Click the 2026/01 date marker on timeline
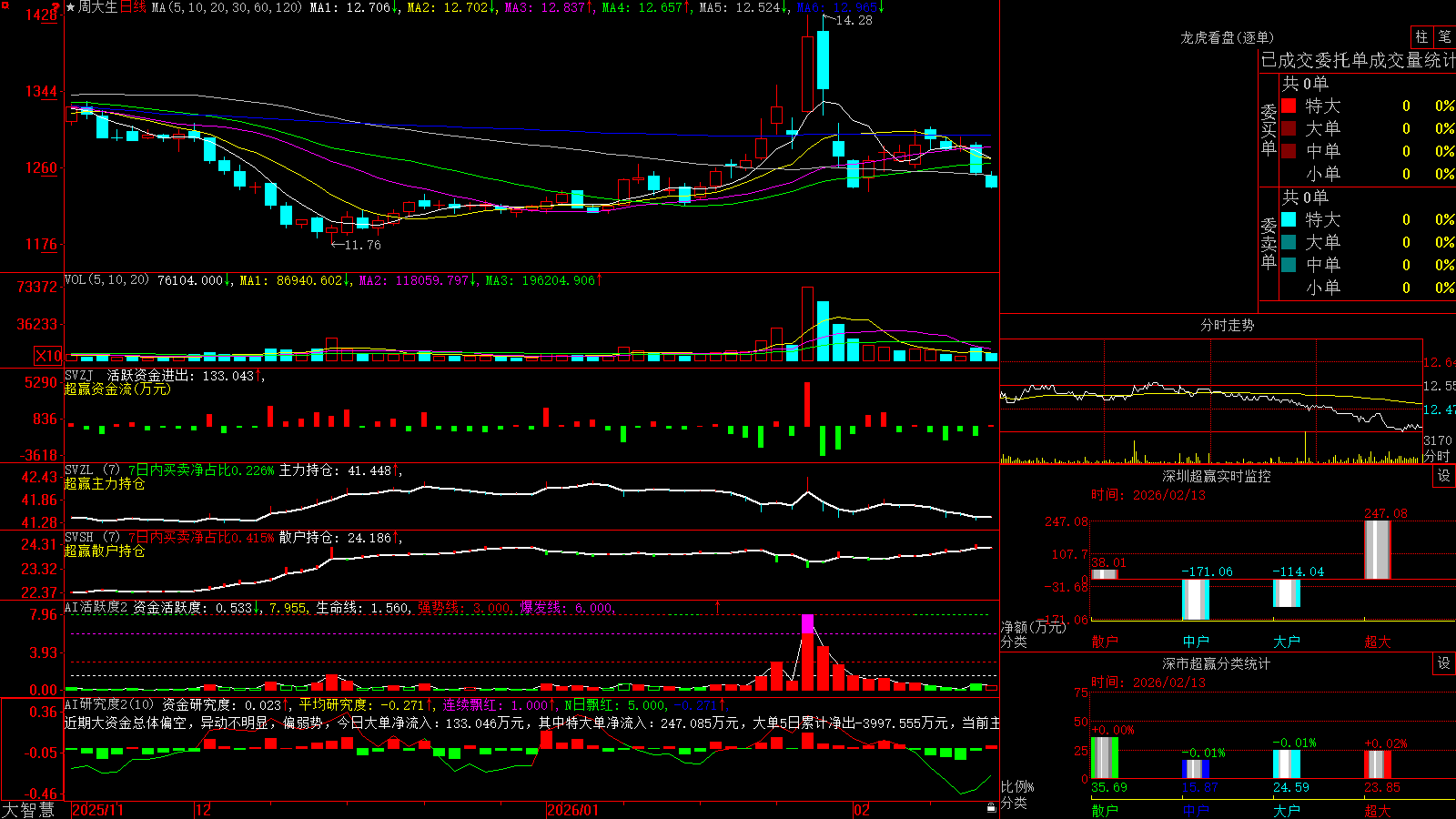1456x819 pixels. 572,810
